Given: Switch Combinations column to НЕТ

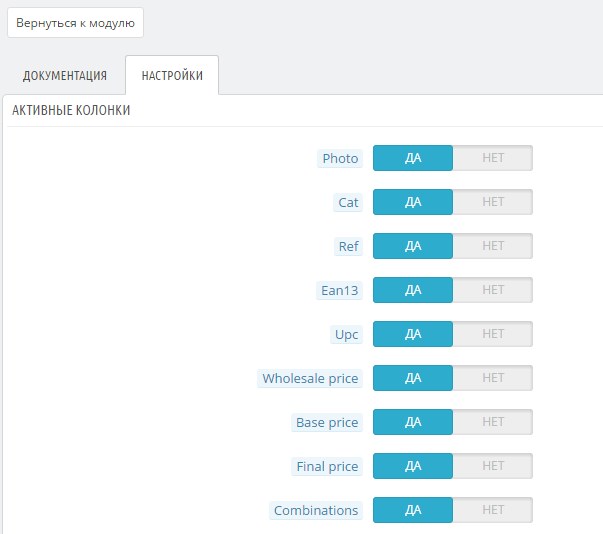Looking at the screenshot, I should (492, 510).
